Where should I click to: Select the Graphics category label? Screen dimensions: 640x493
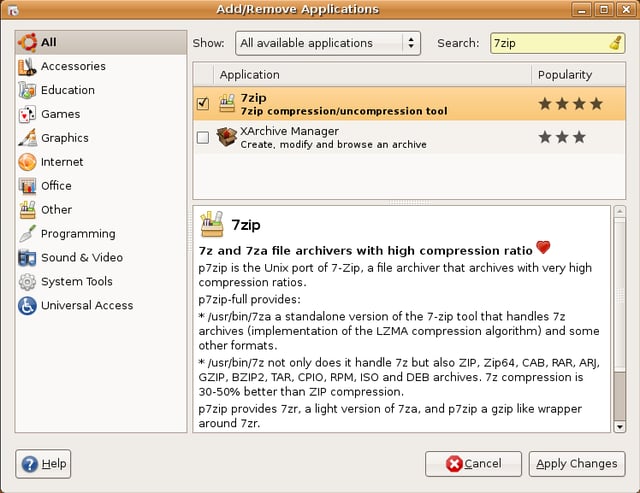coord(65,138)
